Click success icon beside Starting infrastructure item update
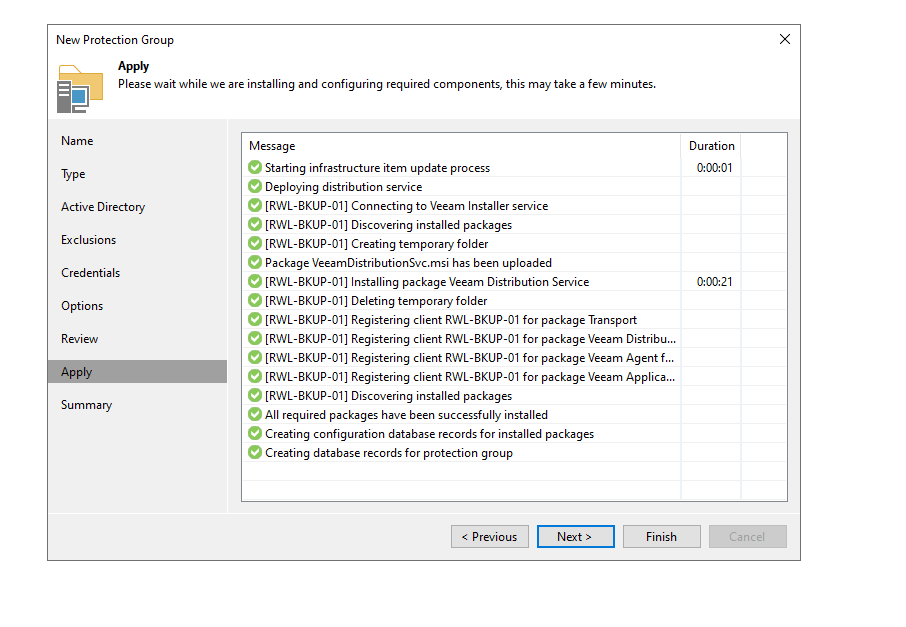906x627 pixels. click(255, 168)
